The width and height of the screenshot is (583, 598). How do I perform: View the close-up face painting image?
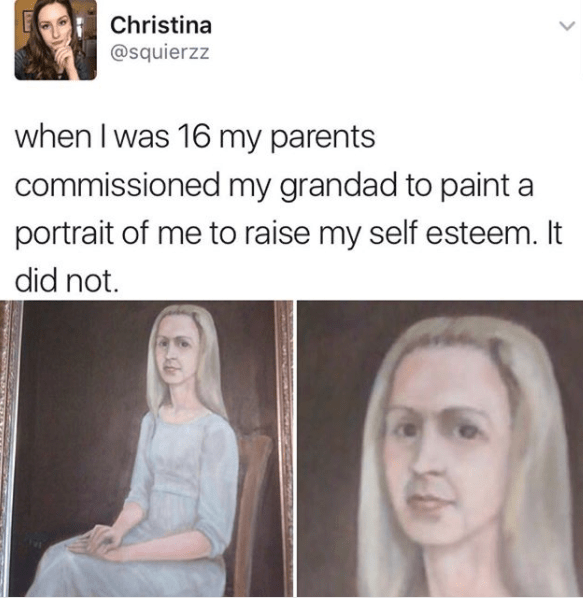tap(440, 448)
